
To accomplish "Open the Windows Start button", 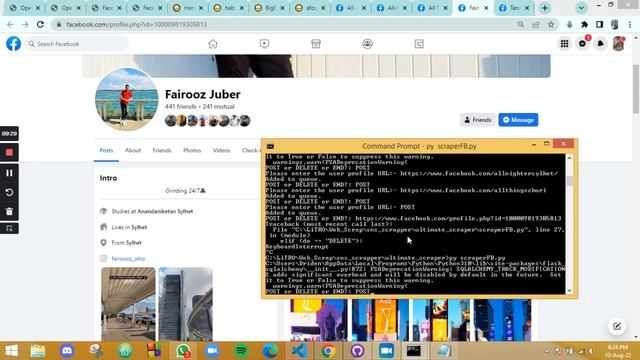I will point(11,351).
